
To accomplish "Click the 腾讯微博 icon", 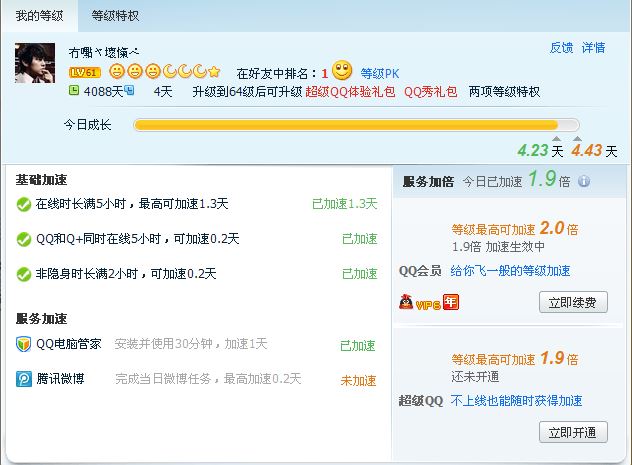I will 24,379.
